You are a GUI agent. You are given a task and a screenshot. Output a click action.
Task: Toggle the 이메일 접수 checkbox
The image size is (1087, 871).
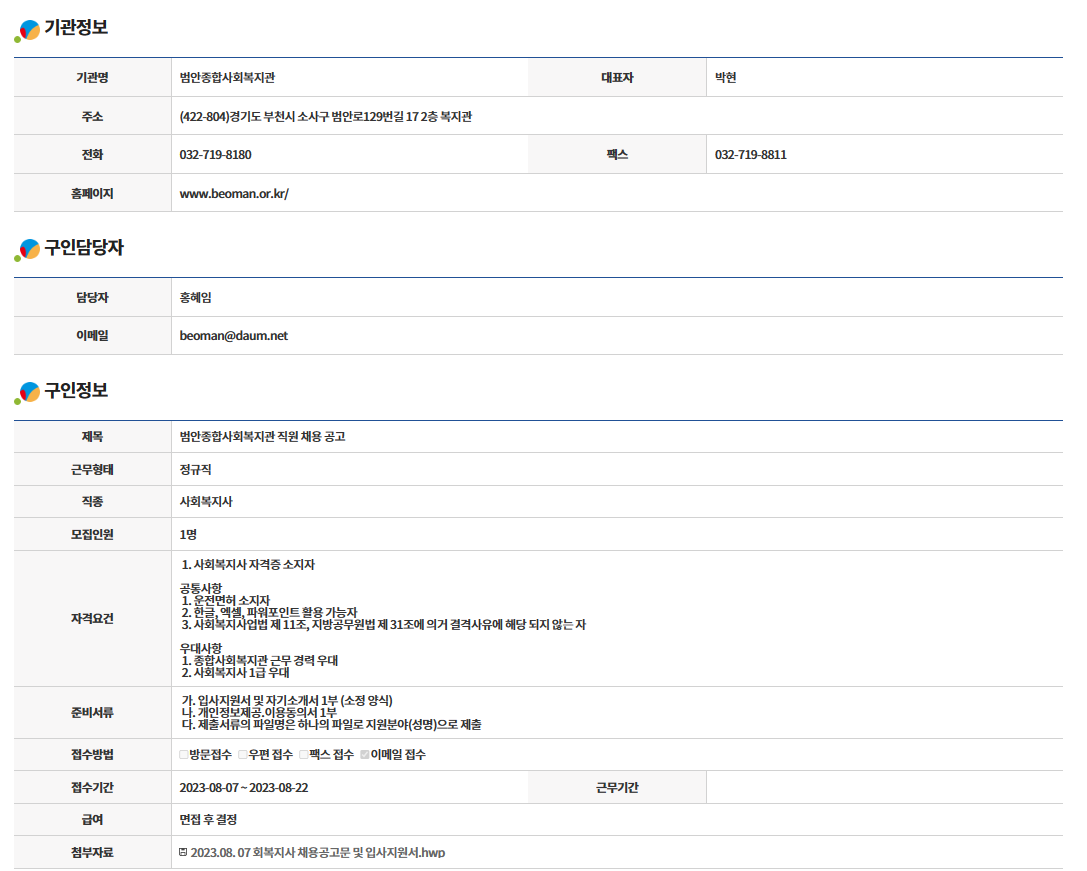[365, 755]
